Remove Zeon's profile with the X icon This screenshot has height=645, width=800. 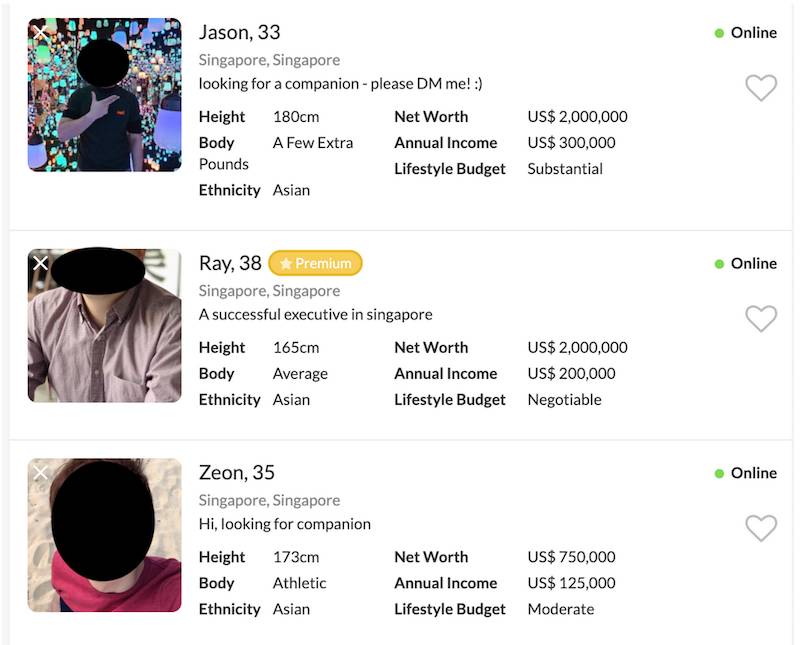[40, 472]
